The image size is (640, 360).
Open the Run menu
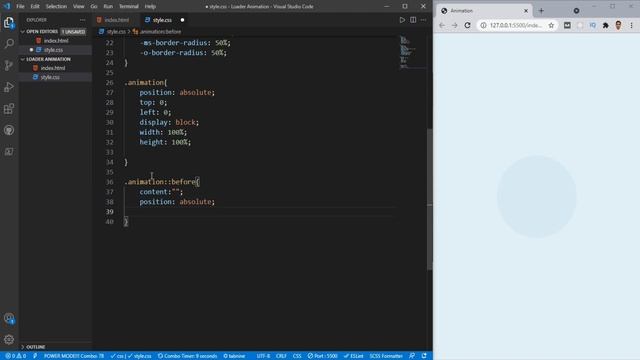[108, 7]
